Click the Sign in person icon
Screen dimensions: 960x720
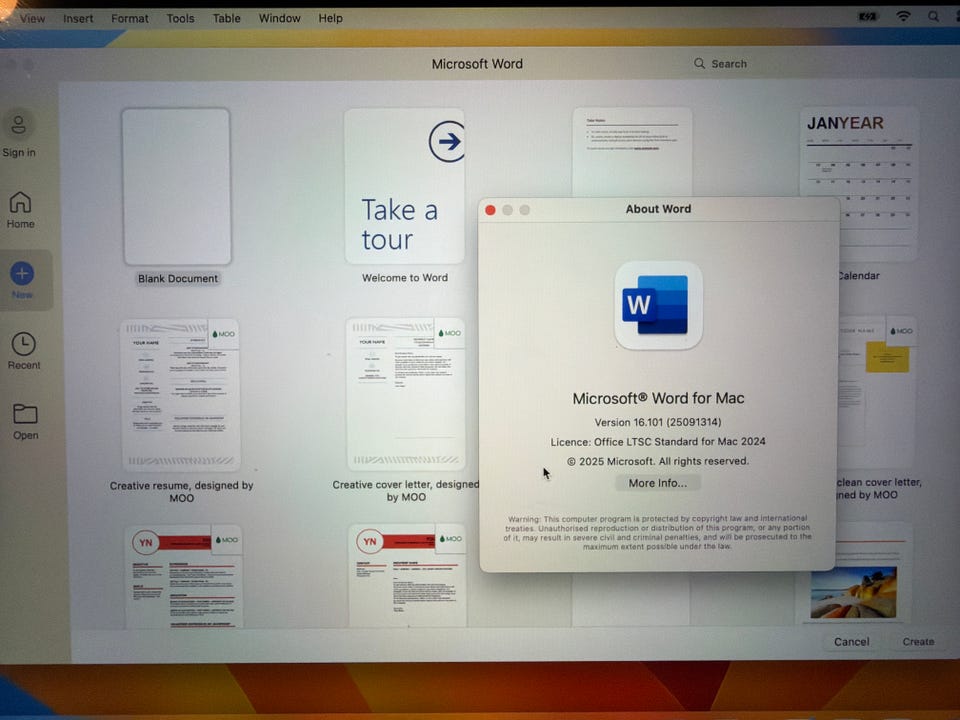point(19,124)
